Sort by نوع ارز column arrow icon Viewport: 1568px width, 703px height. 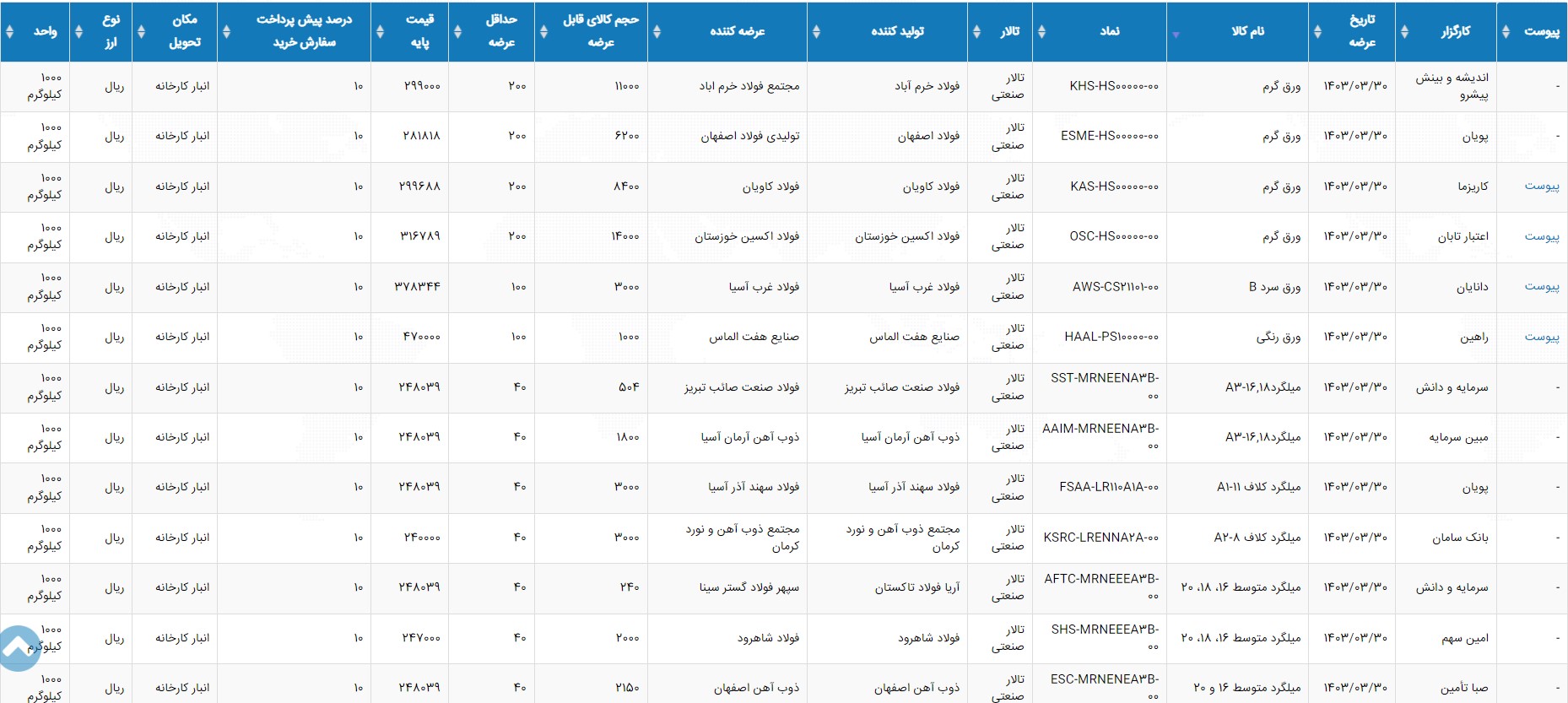click(78, 31)
